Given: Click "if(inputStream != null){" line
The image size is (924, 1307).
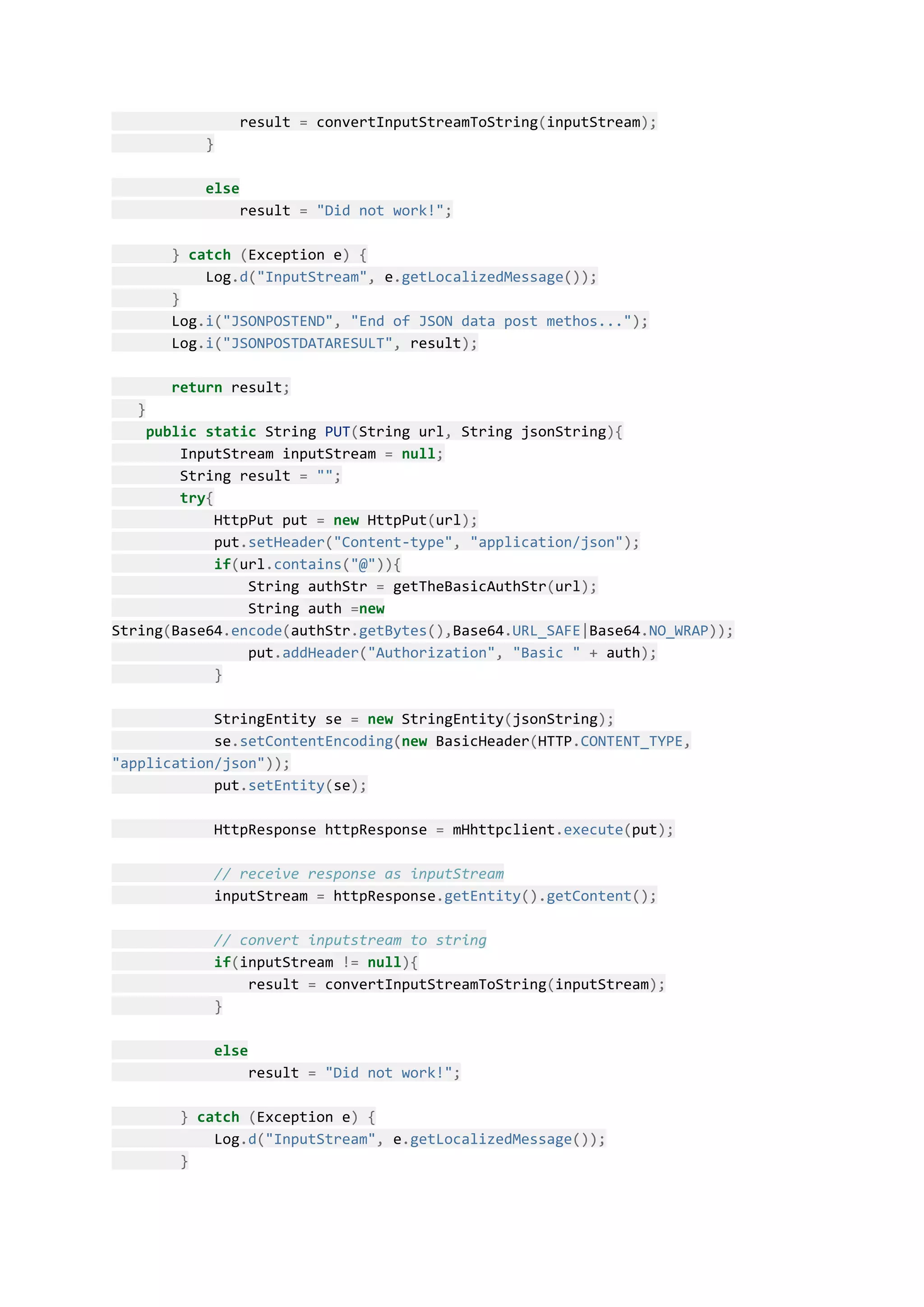Looking at the screenshot, I should pyautogui.click(x=316, y=963).
